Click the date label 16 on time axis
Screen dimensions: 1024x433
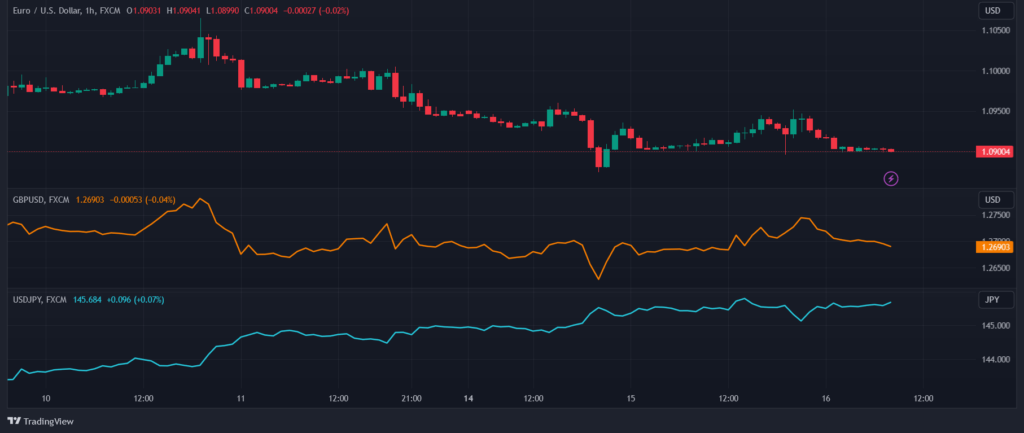[x=826, y=398]
